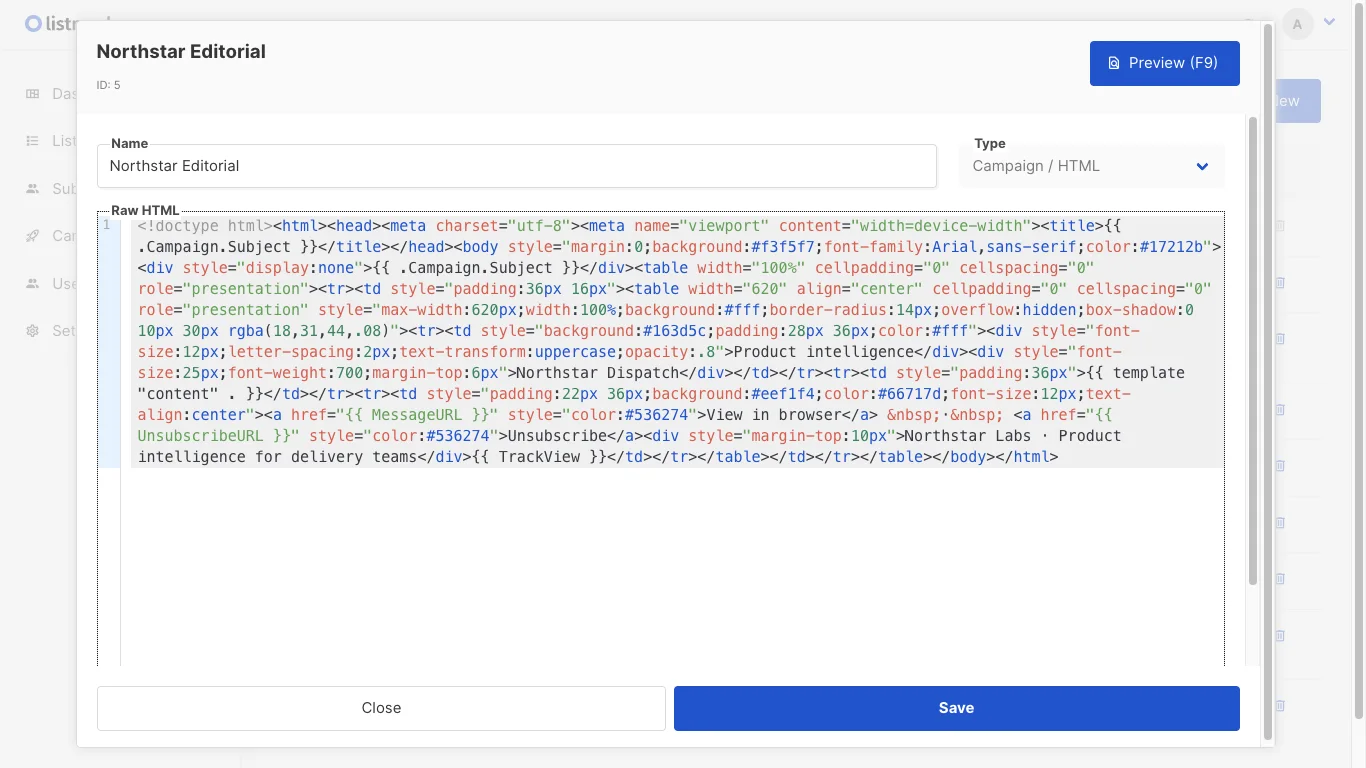
Task: Open the Dashboard icon in the sidebar
Action: pyautogui.click(x=33, y=94)
